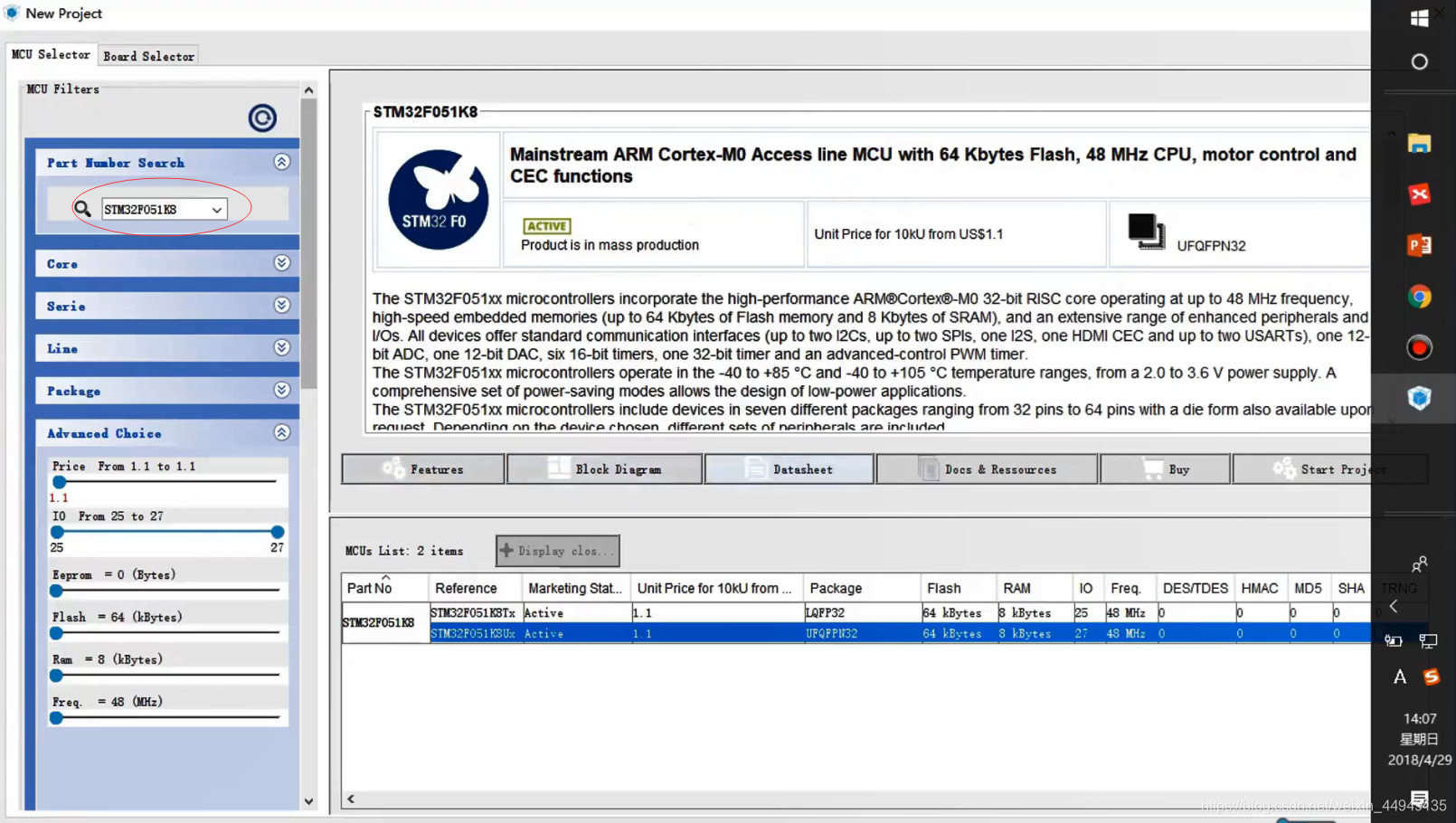Open PowerPoint from taskbar
This screenshot has height=823, width=1456.
(1419, 245)
